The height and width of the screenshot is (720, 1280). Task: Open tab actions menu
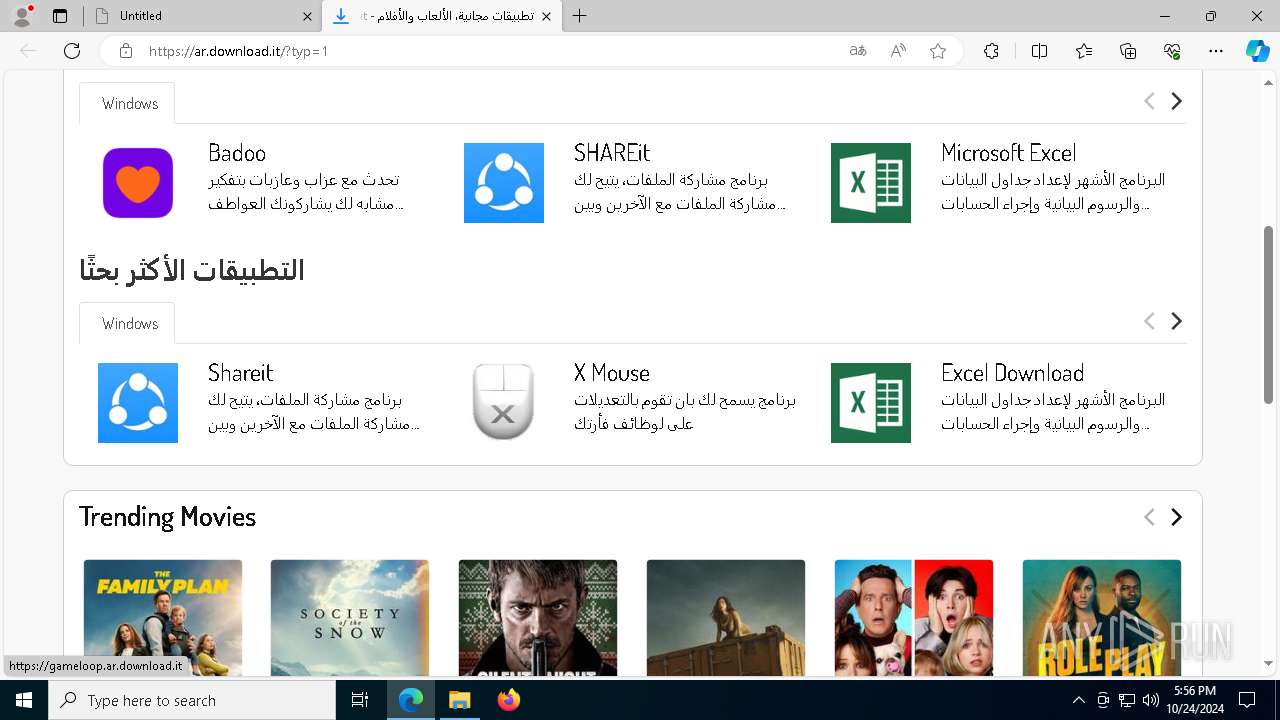click(x=60, y=16)
